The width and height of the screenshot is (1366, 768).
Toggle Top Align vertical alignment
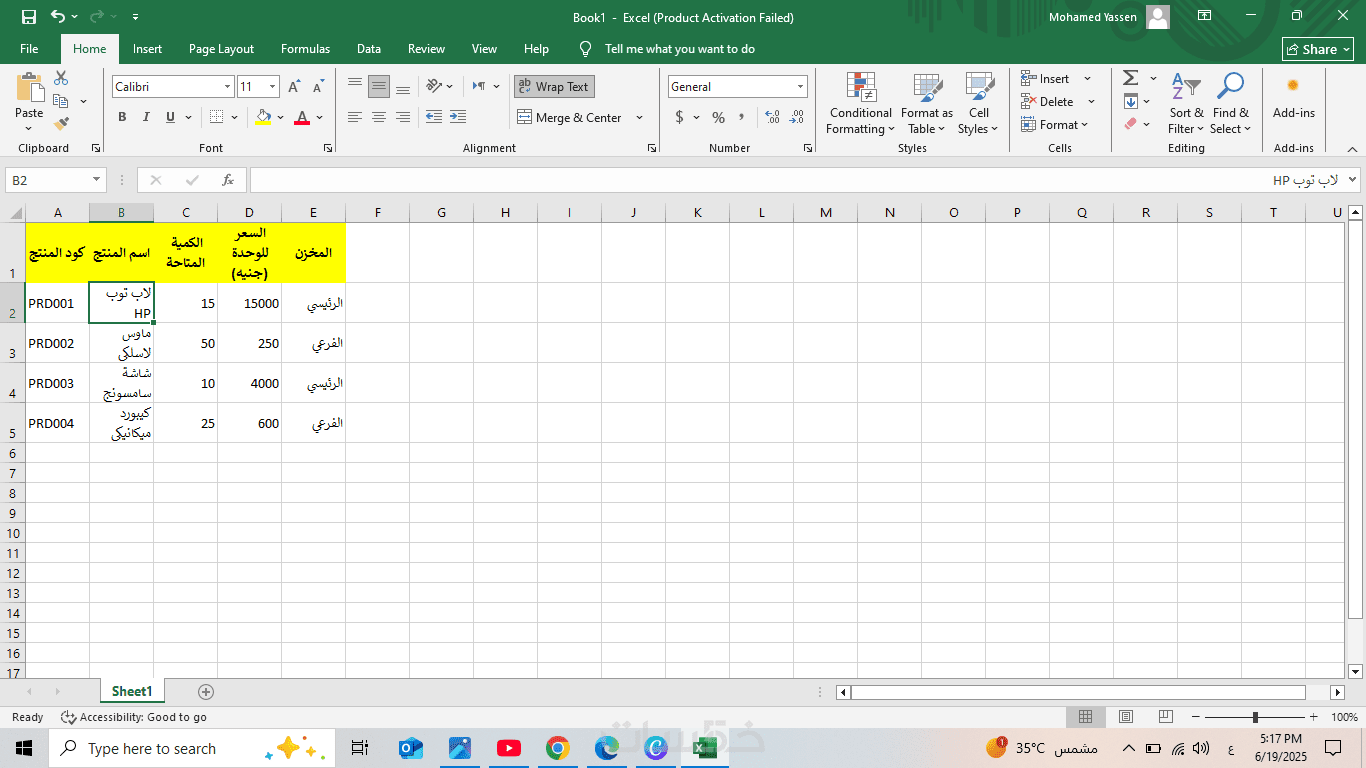point(355,86)
